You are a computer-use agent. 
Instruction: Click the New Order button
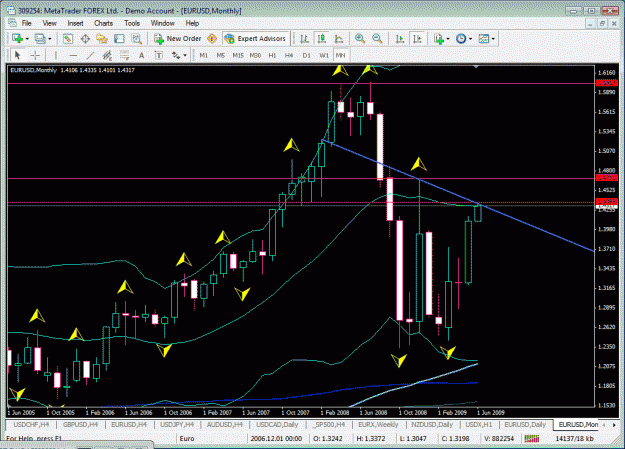(x=178, y=39)
